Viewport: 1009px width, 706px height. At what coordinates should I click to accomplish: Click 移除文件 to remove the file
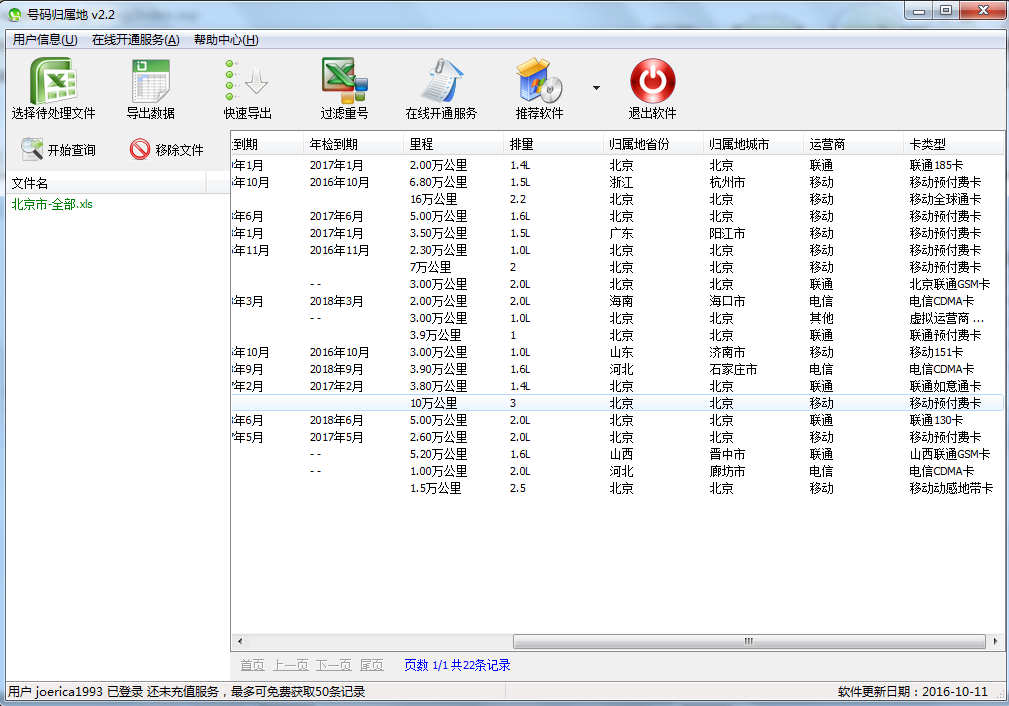tap(166, 150)
